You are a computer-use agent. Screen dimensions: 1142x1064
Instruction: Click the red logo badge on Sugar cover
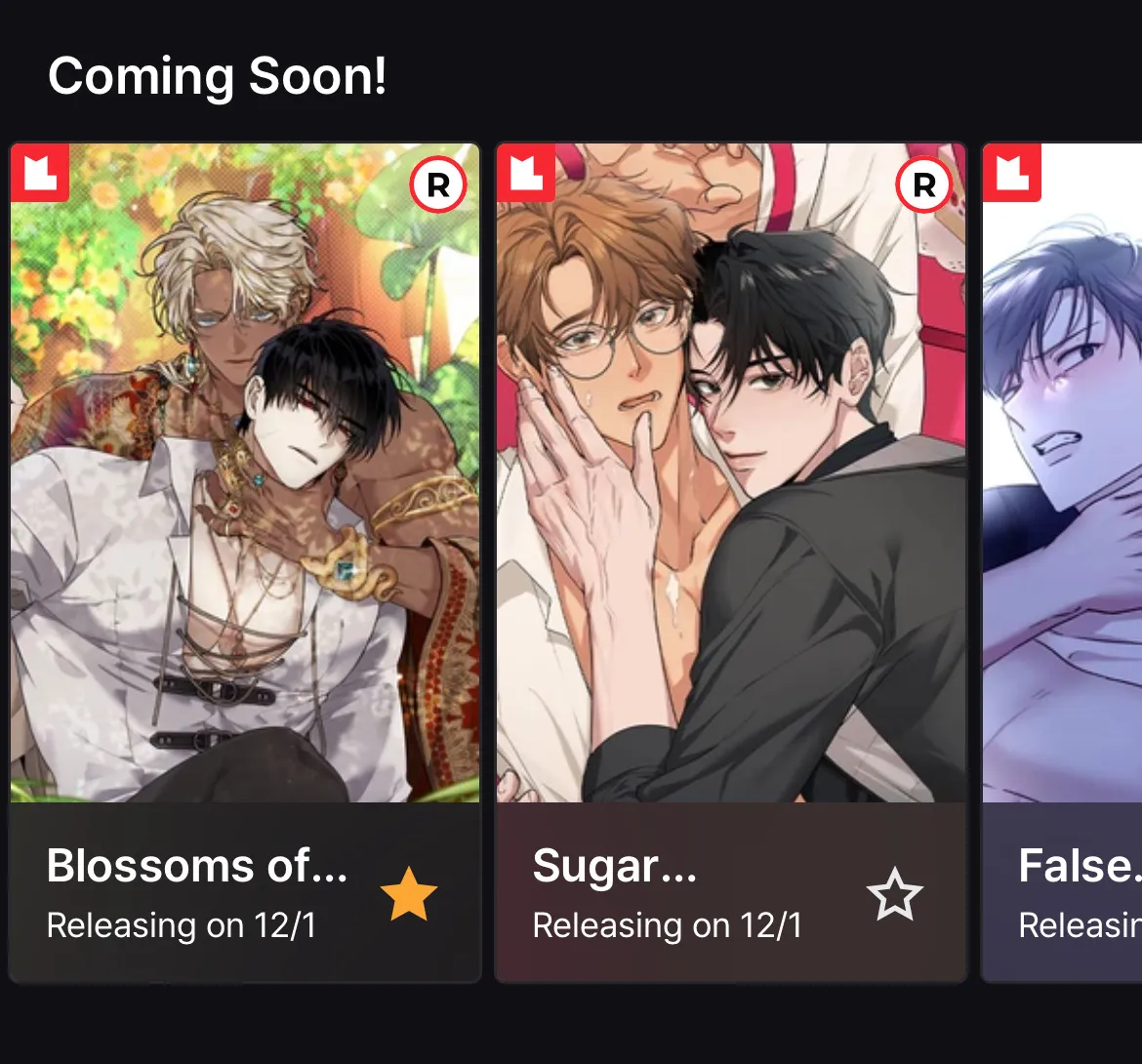click(526, 173)
